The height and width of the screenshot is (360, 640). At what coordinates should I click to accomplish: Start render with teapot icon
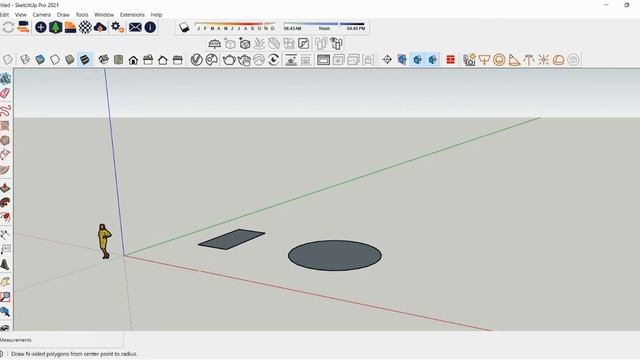click(229, 60)
